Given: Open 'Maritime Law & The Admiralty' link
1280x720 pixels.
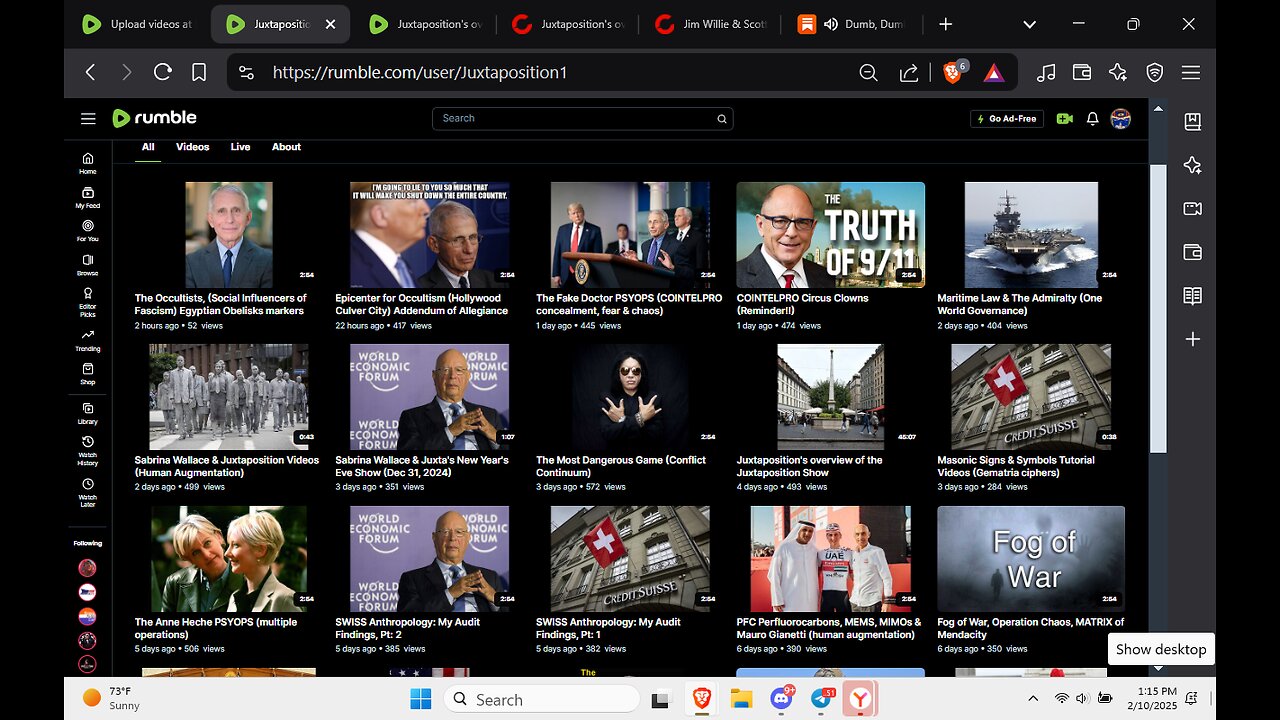Looking at the screenshot, I should (1020, 304).
